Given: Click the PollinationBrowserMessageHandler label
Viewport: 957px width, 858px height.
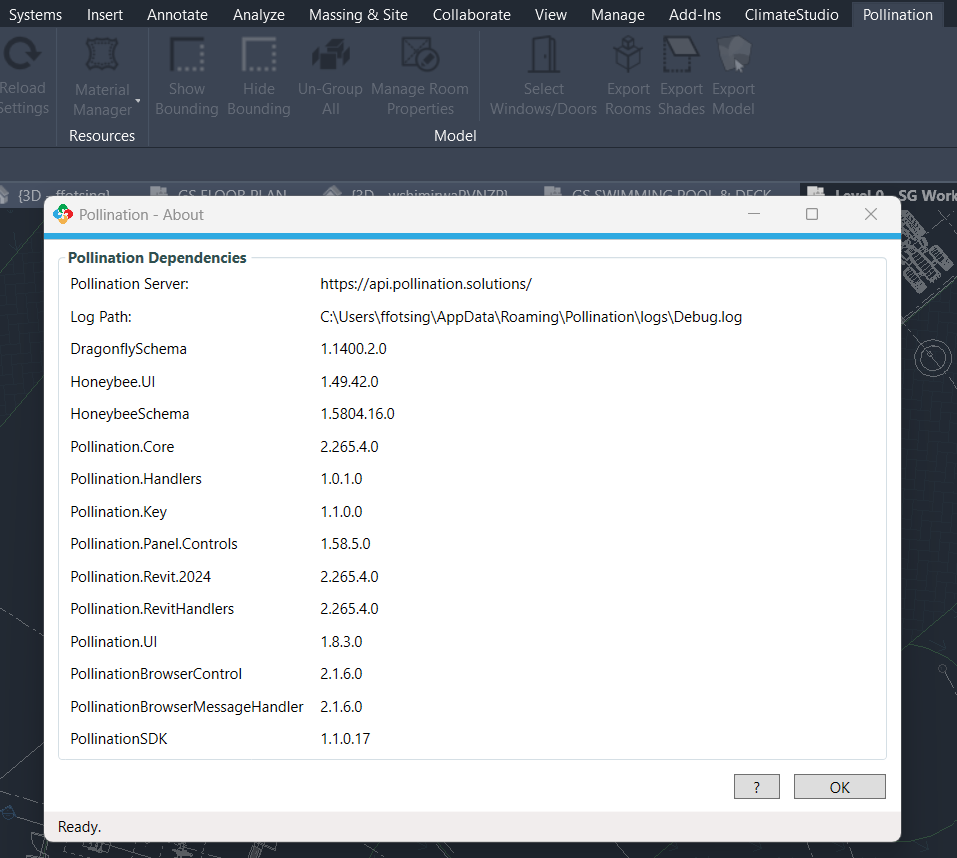Looking at the screenshot, I should pos(187,707).
